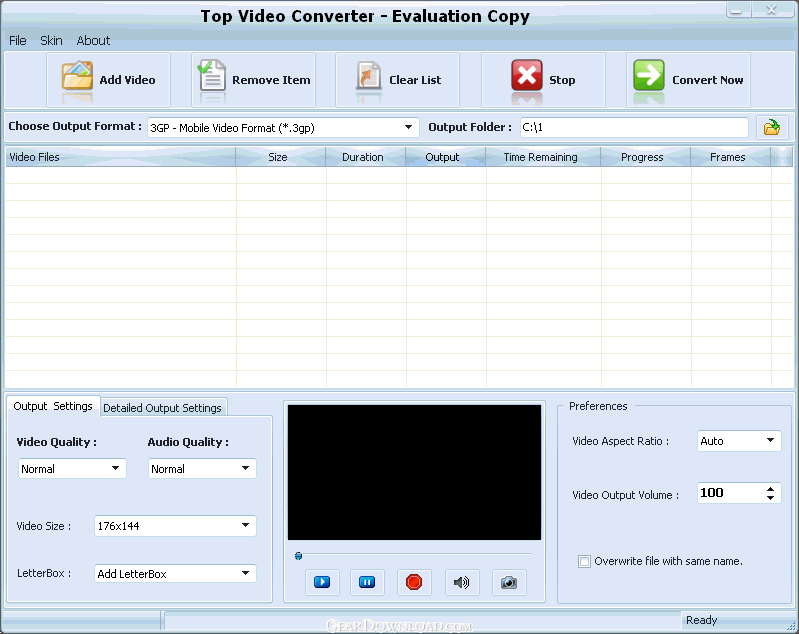Click the Output column header
Viewport: 799px width, 634px height.
445,157
